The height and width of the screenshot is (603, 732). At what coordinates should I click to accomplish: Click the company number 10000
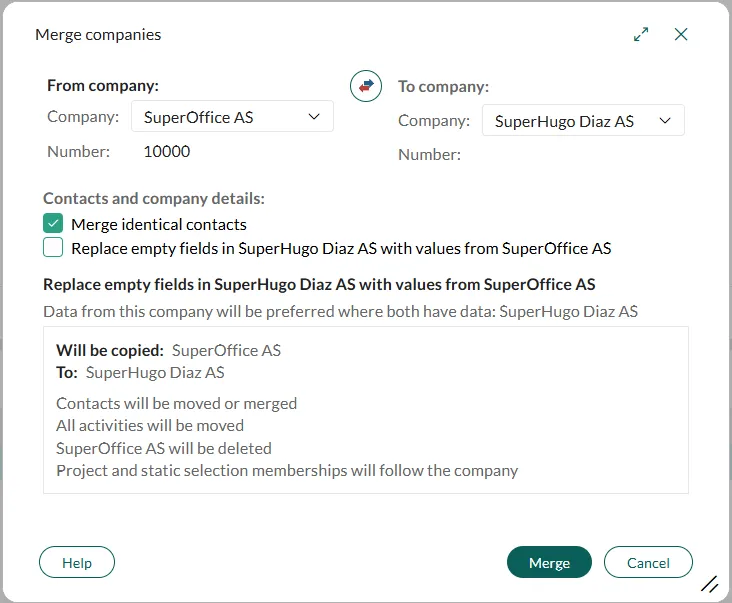(x=167, y=152)
